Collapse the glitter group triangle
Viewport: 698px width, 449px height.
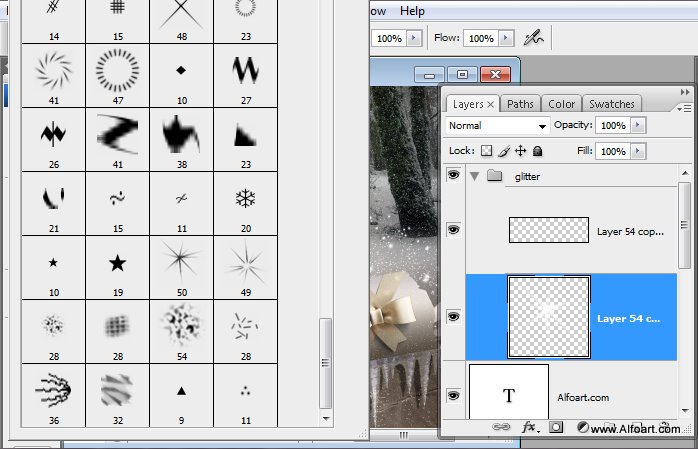[475, 177]
